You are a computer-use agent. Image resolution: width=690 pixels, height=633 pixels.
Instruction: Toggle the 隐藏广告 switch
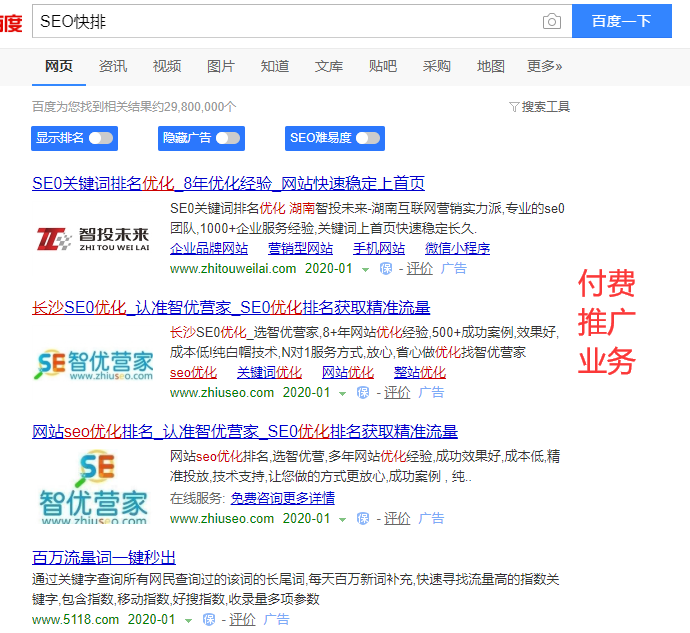coord(228,138)
